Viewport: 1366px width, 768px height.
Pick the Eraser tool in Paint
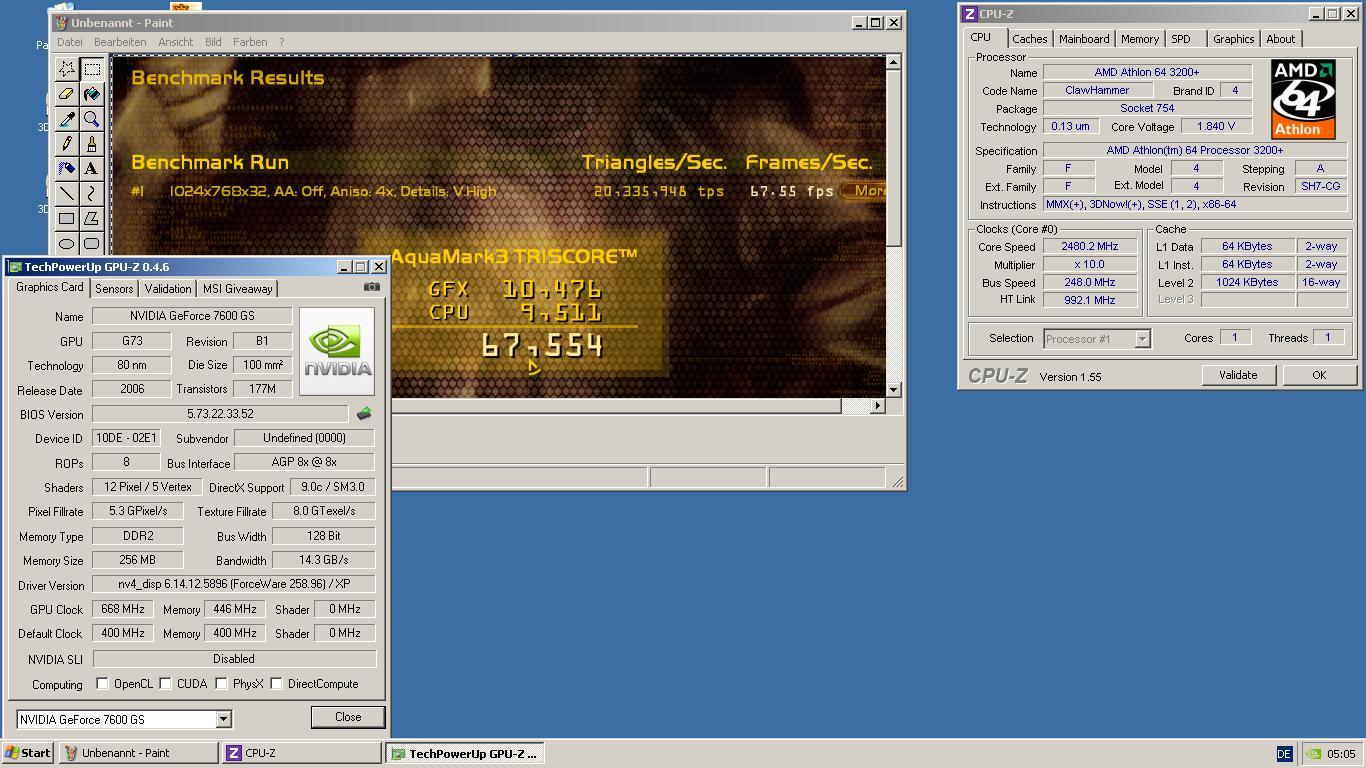[66, 94]
